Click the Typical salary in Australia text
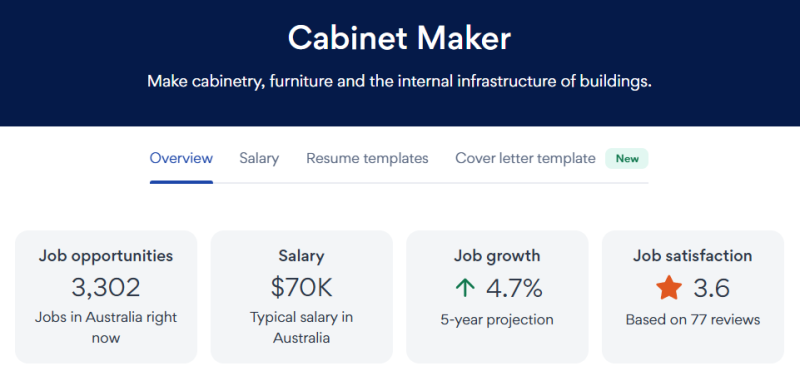 click(302, 327)
